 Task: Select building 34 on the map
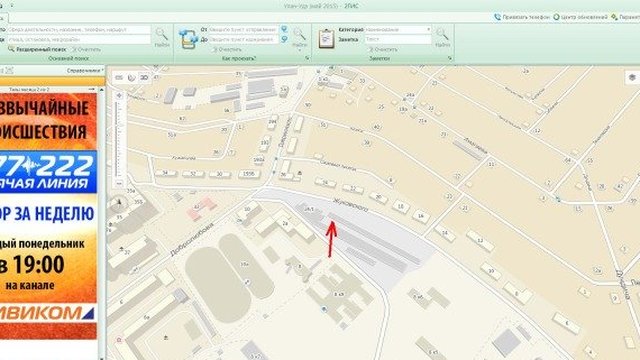pyautogui.click(x=165, y=173)
